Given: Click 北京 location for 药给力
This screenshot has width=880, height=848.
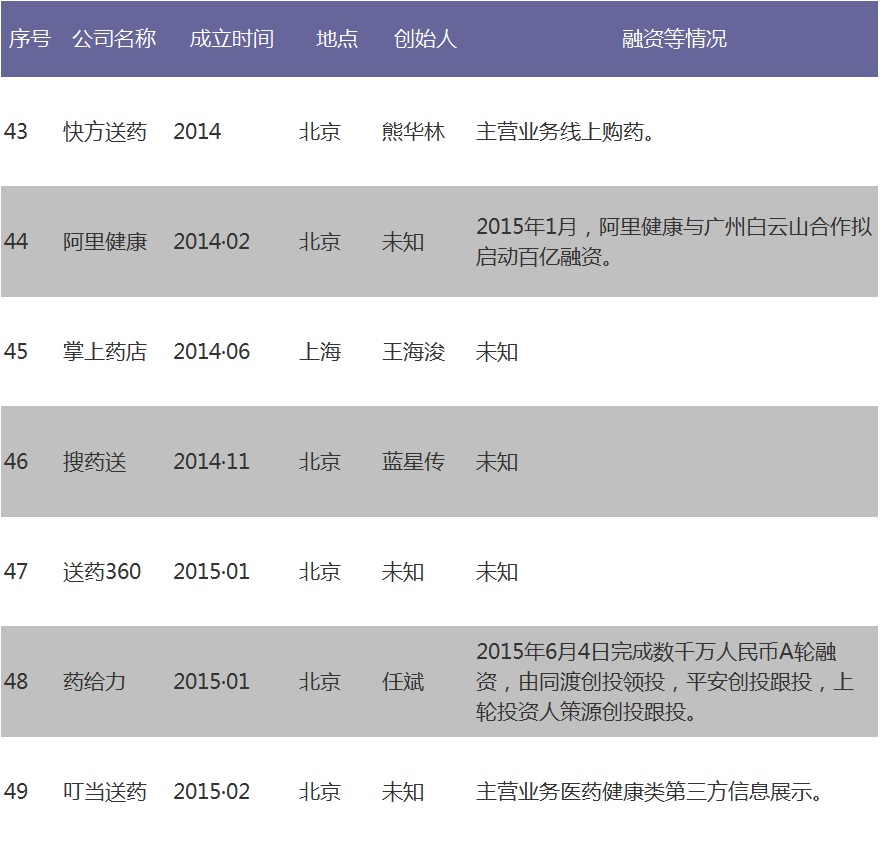Looking at the screenshot, I should (x=320, y=682).
